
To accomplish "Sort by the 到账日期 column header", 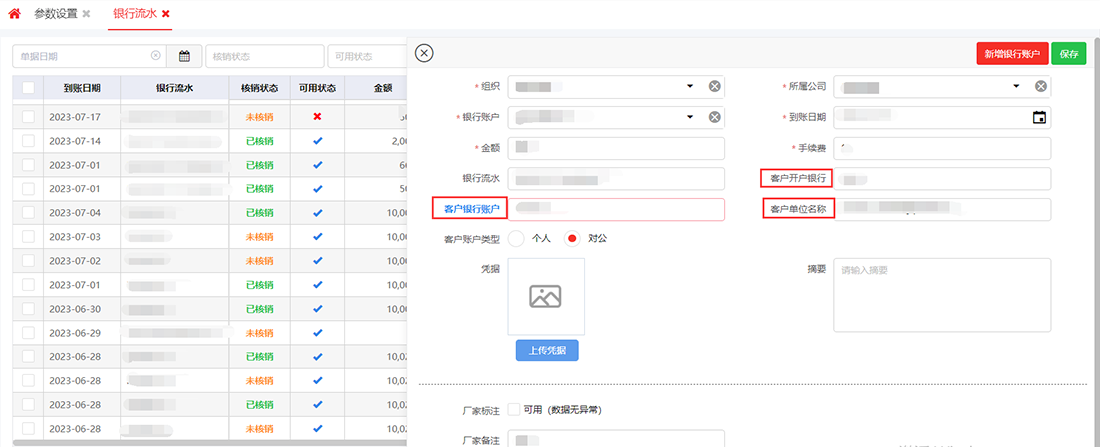I will click(82, 88).
